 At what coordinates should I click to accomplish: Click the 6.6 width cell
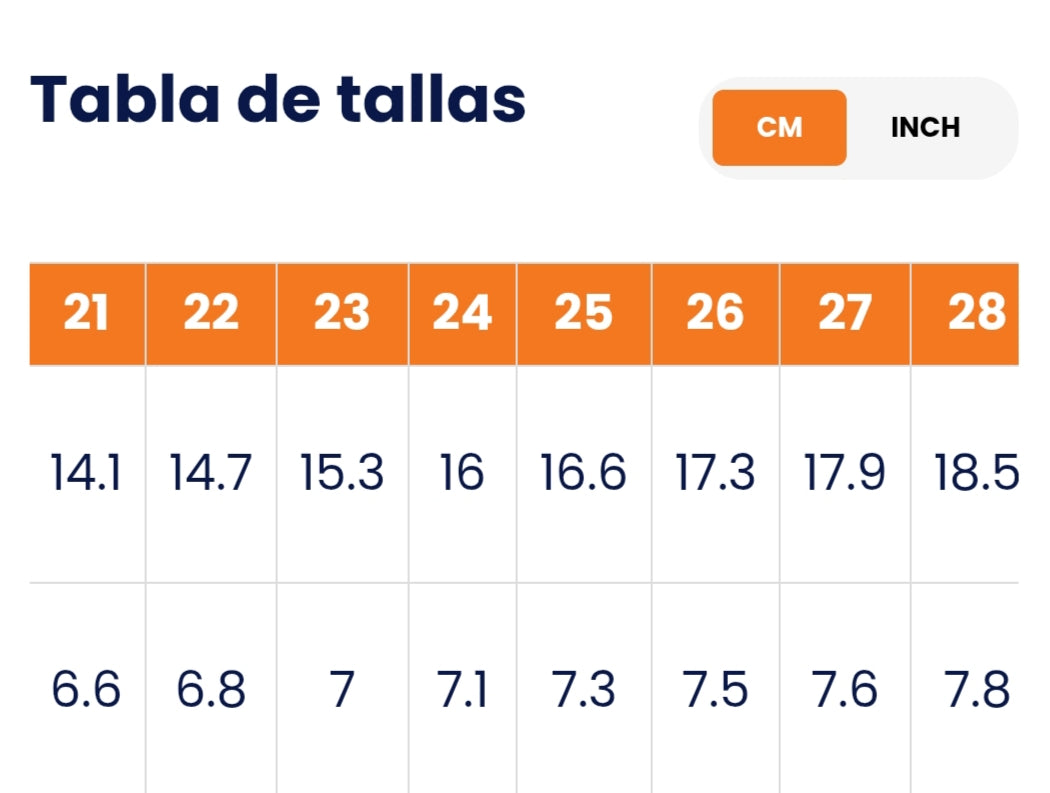coord(87,690)
